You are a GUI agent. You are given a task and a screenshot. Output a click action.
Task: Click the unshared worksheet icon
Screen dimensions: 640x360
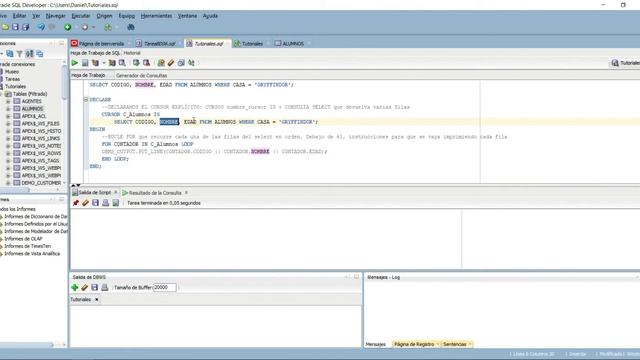tap(161, 63)
